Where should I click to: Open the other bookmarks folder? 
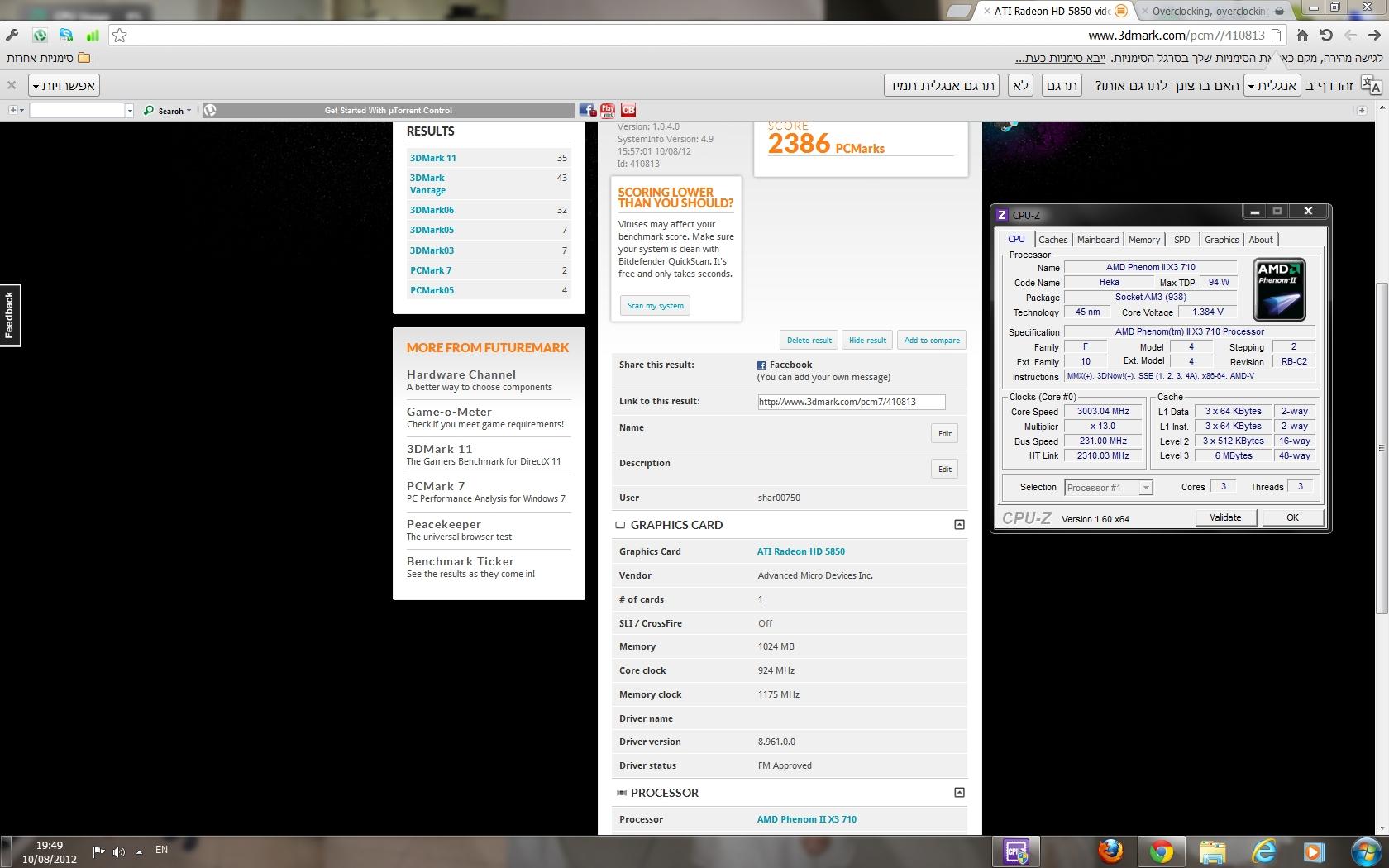49,58
